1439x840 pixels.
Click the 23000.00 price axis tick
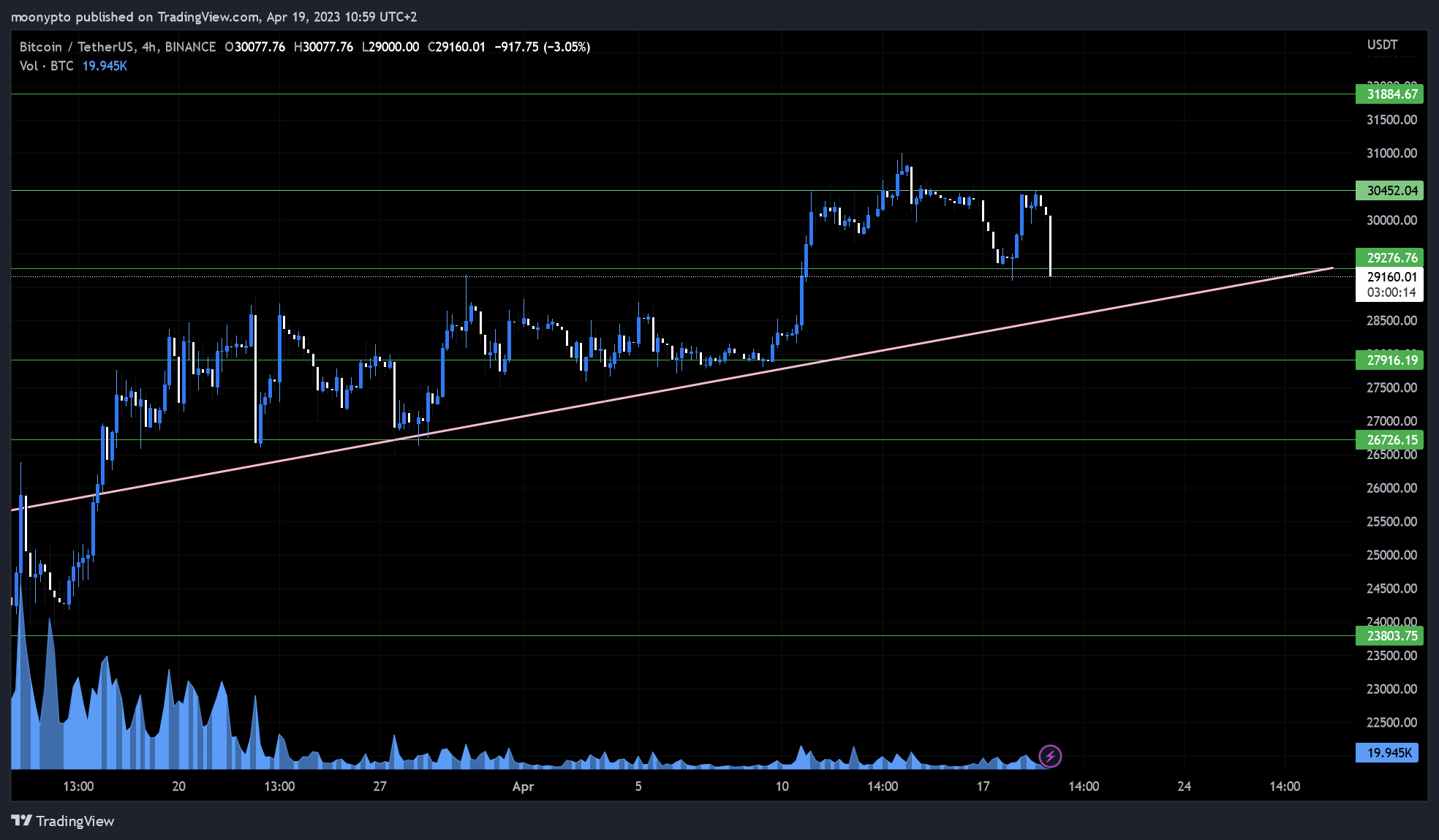[1391, 689]
